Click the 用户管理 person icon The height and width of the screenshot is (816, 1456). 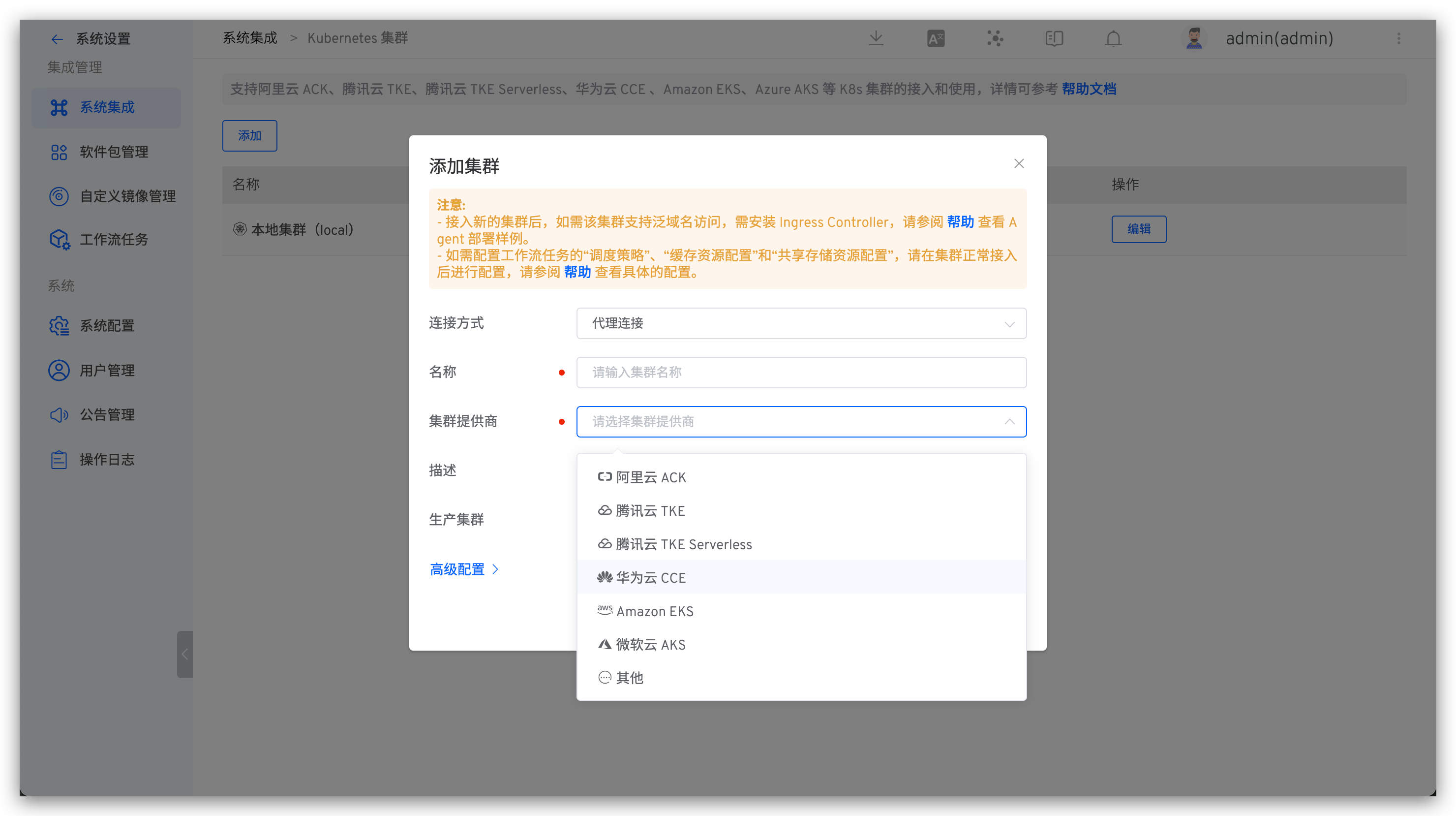click(59, 370)
